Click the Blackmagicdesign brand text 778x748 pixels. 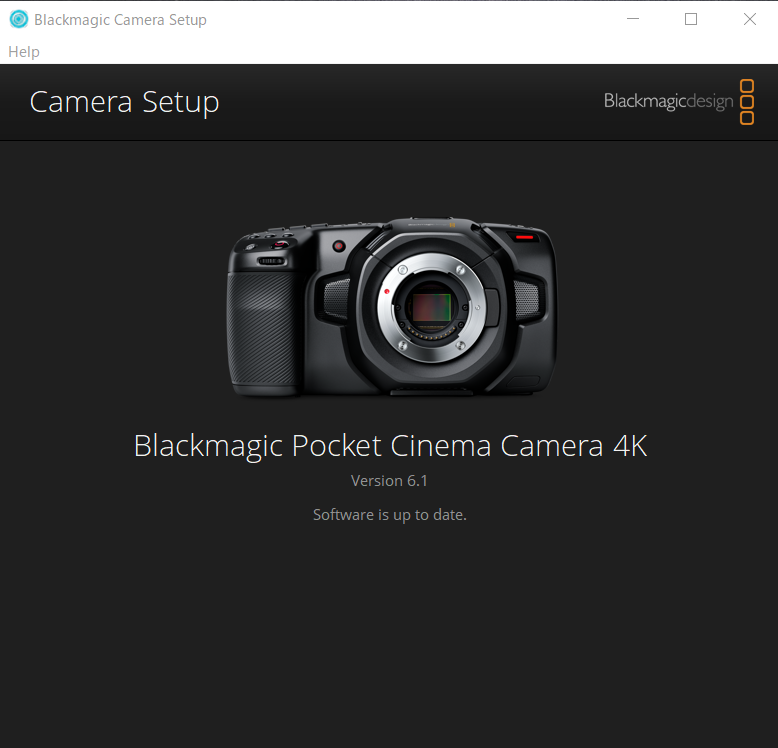pos(668,102)
